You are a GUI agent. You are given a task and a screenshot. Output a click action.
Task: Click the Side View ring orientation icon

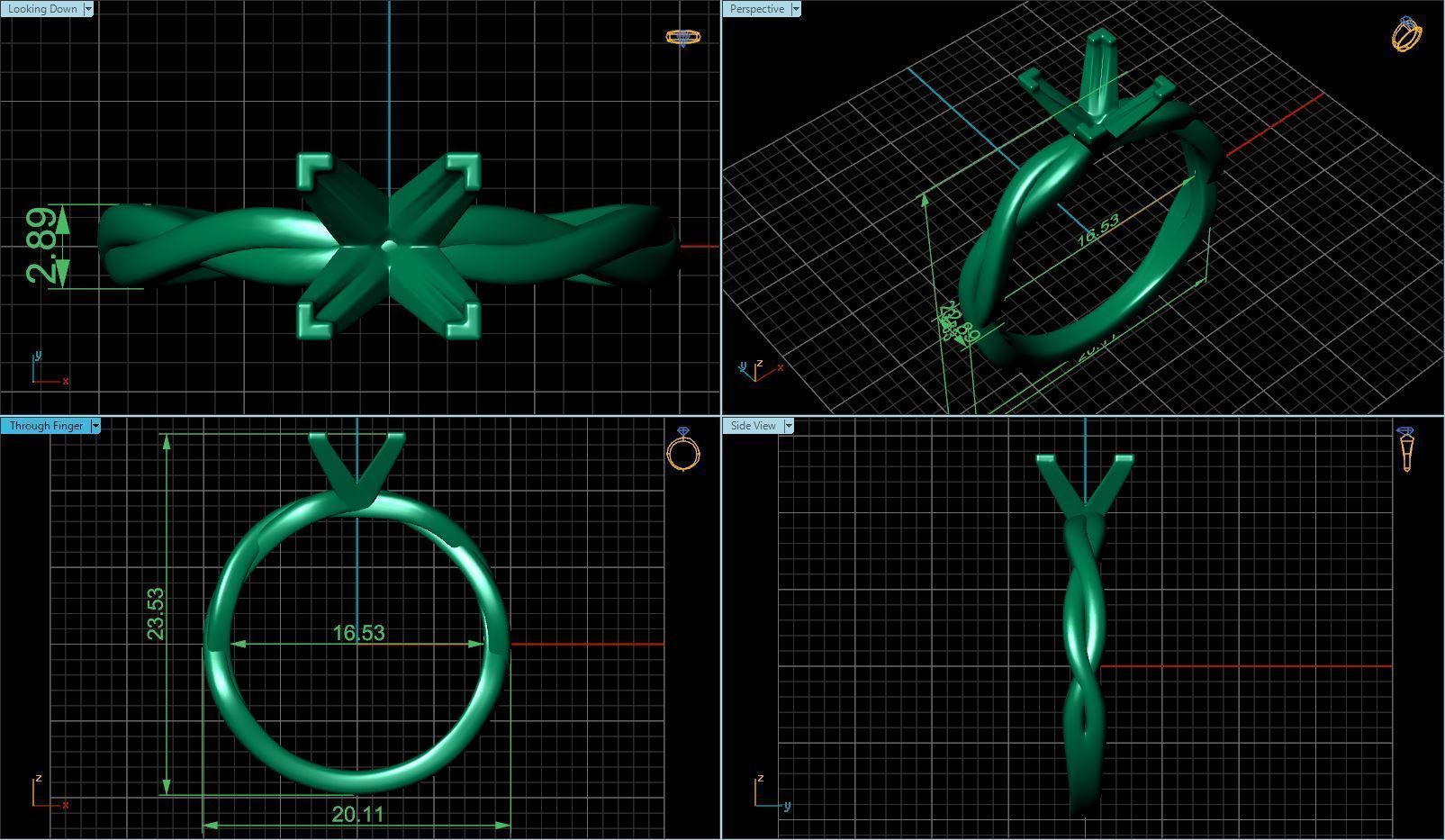point(1406,449)
